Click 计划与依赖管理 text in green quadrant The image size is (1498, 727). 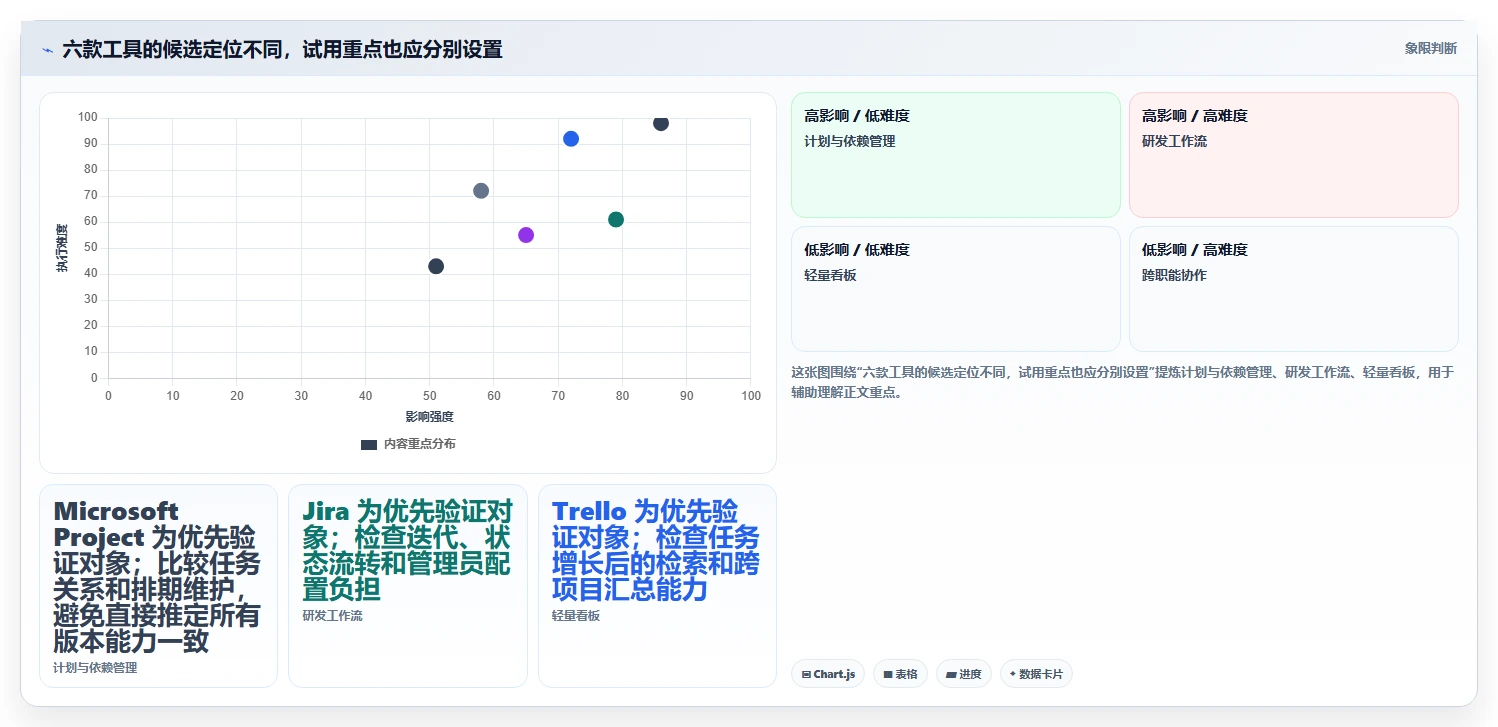(x=849, y=142)
